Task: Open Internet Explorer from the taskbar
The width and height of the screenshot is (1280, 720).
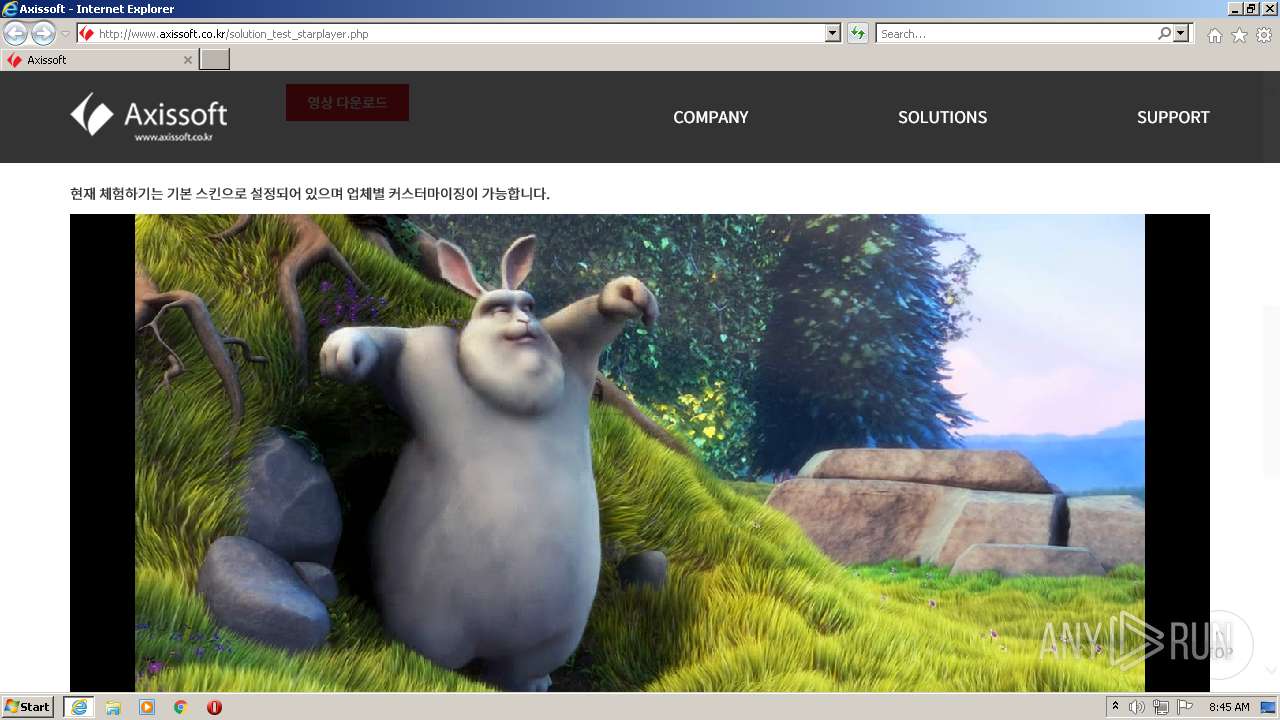Action: pyautogui.click(x=79, y=707)
